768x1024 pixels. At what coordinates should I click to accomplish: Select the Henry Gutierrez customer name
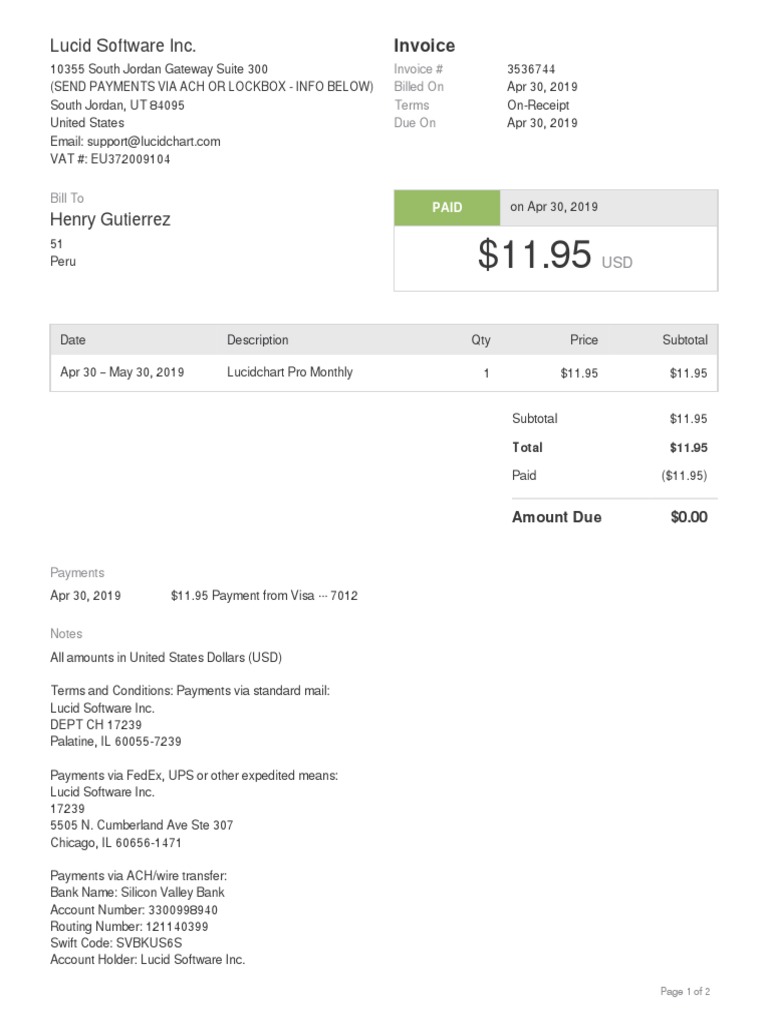click(110, 220)
